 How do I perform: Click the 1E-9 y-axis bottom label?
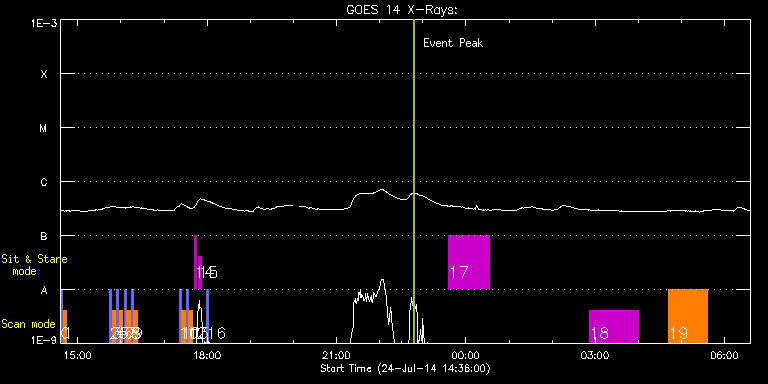[44, 340]
